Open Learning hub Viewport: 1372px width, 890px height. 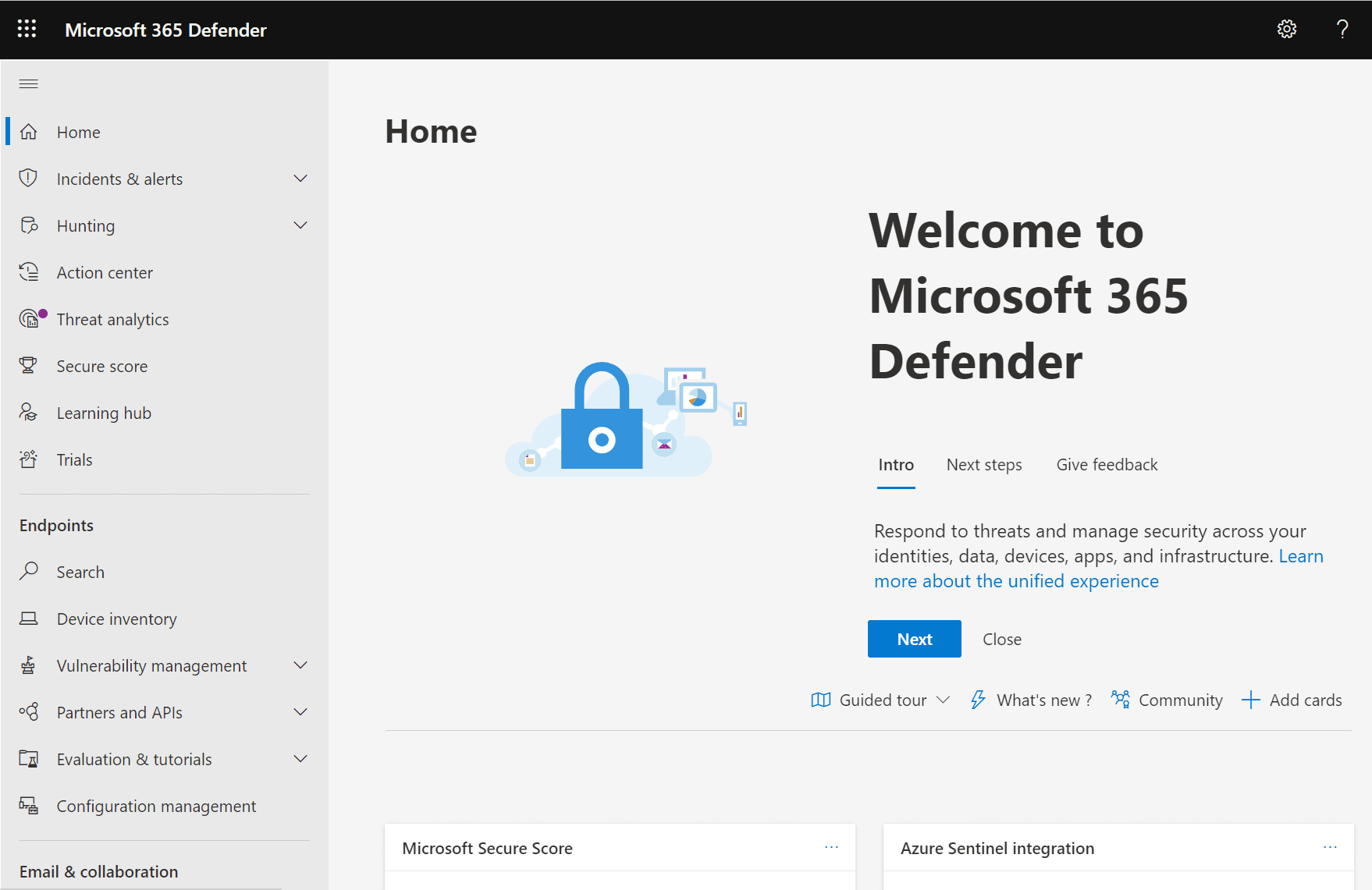click(104, 413)
